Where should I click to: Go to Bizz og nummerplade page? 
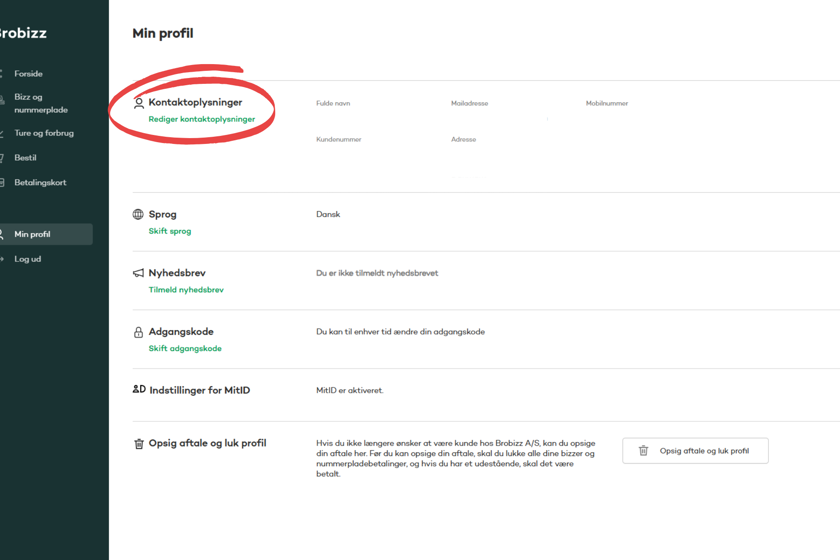[40, 103]
